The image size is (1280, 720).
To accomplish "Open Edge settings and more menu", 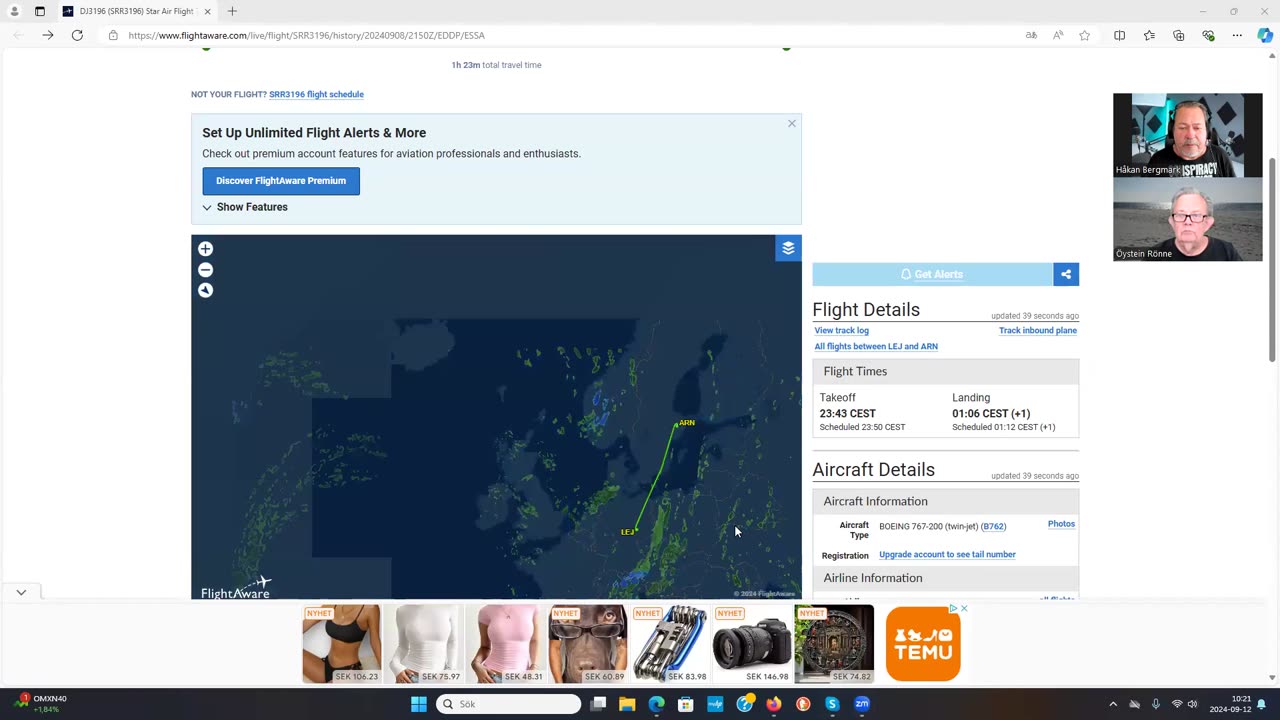I will [x=1237, y=35].
